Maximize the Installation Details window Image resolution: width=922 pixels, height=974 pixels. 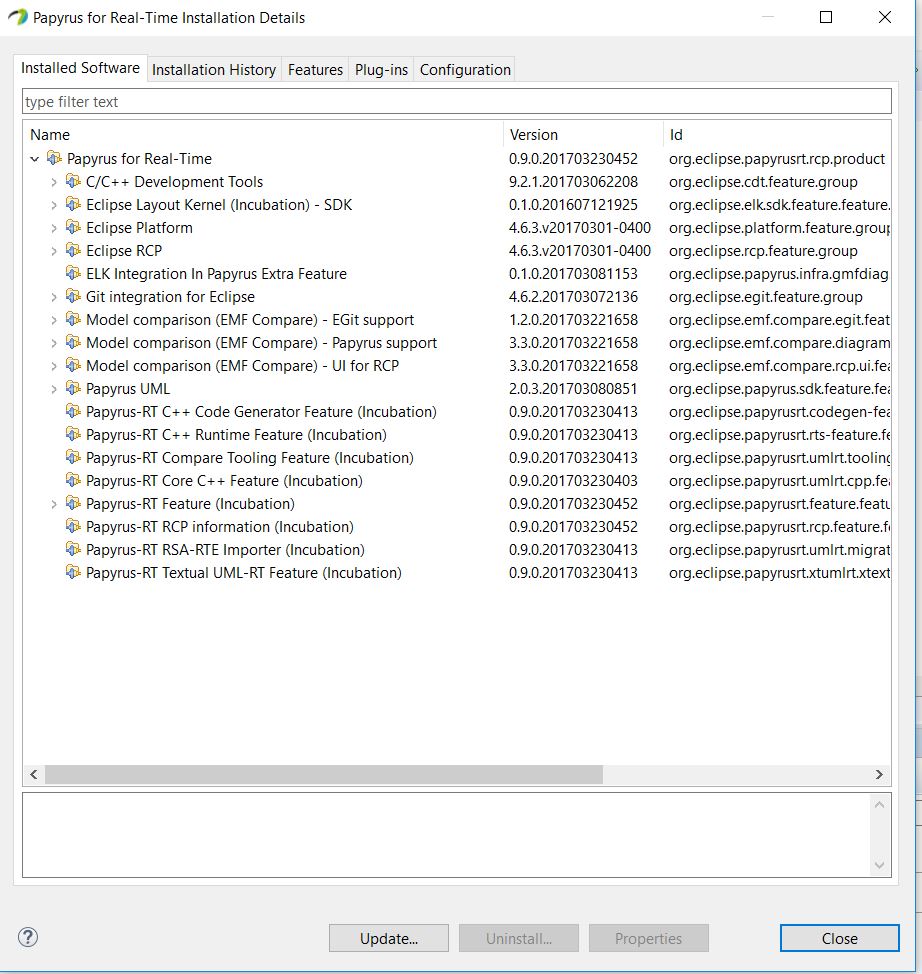[x=826, y=17]
